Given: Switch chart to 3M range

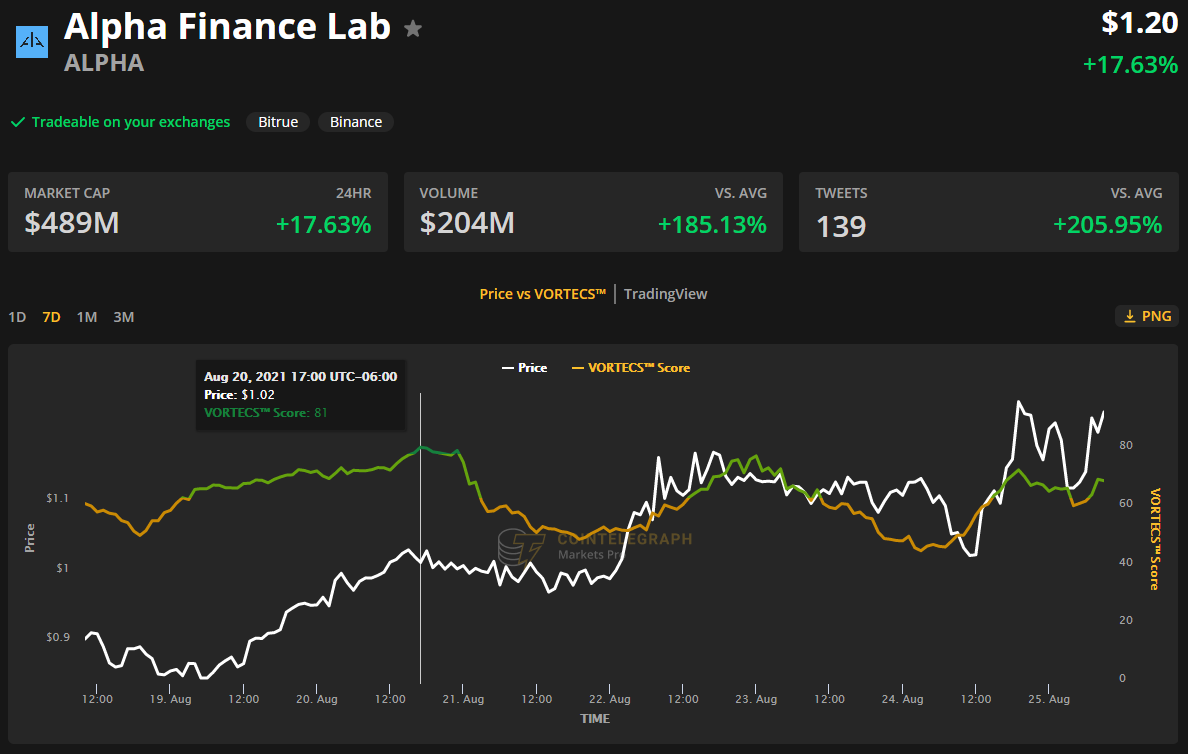Looking at the screenshot, I should [123, 317].
